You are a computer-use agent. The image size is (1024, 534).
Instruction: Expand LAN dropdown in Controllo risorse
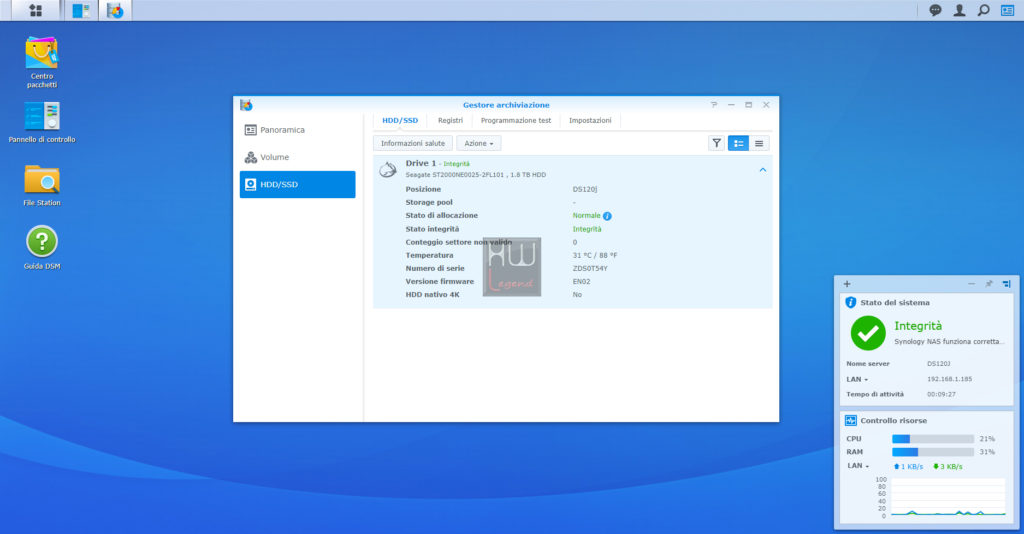pyautogui.click(x=858, y=466)
